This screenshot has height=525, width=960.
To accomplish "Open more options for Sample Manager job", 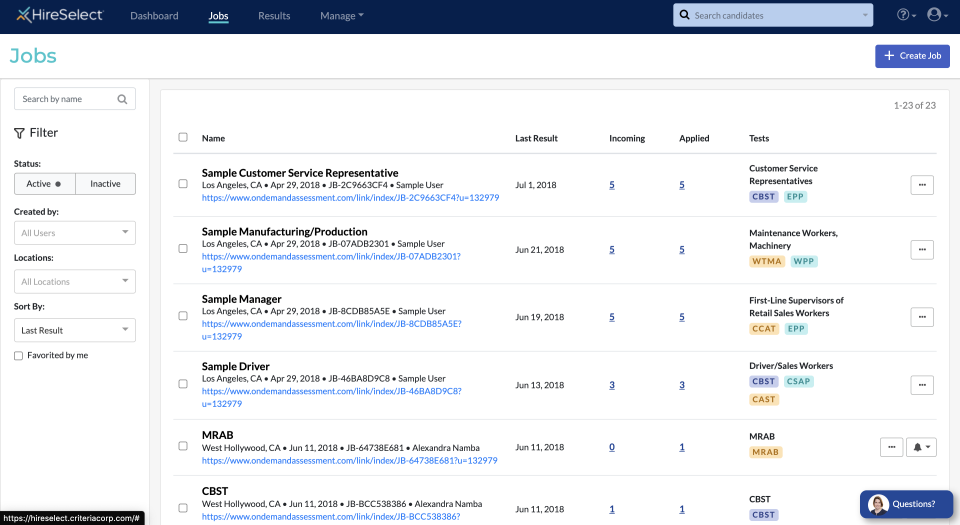I will coord(922,317).
